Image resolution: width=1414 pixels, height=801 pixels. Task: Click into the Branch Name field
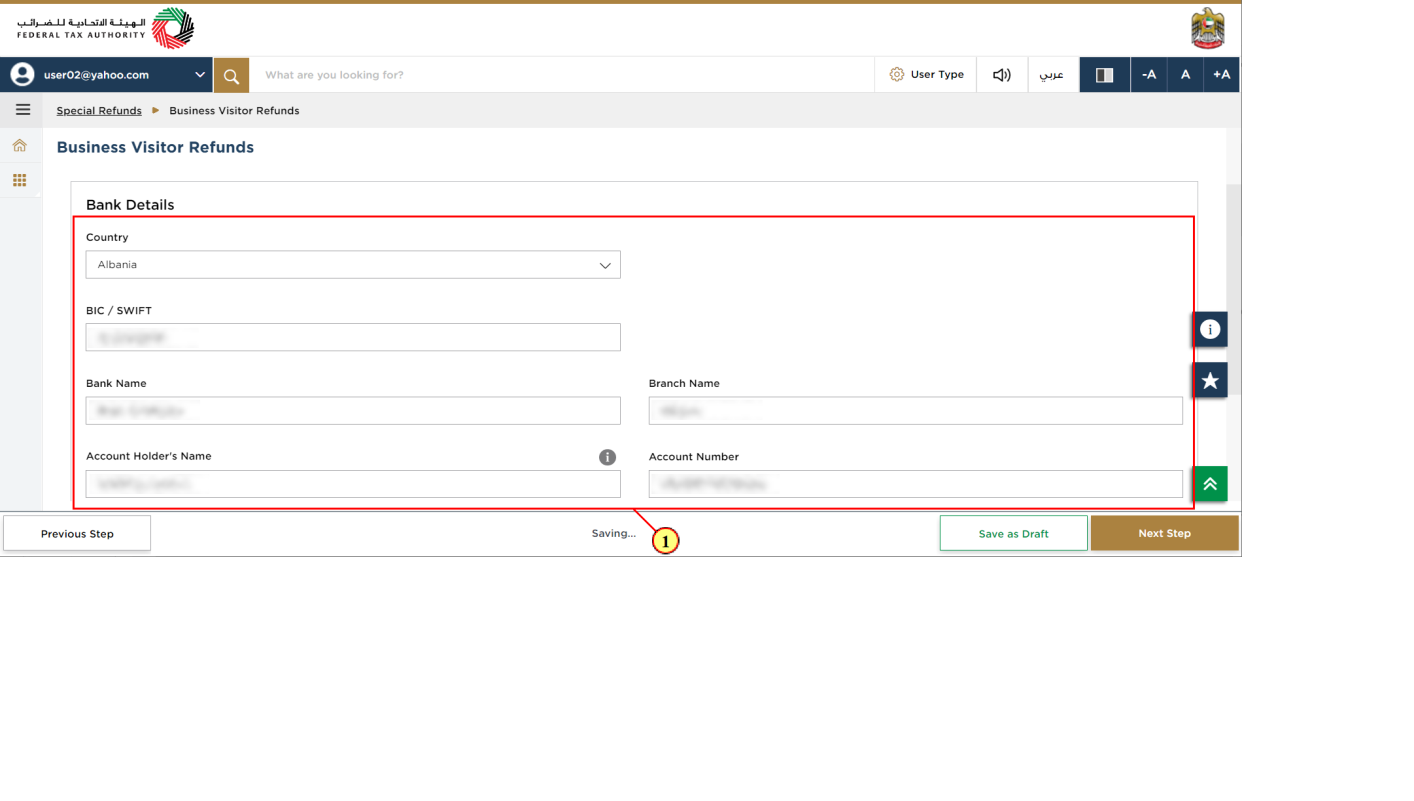click(916, 411)
